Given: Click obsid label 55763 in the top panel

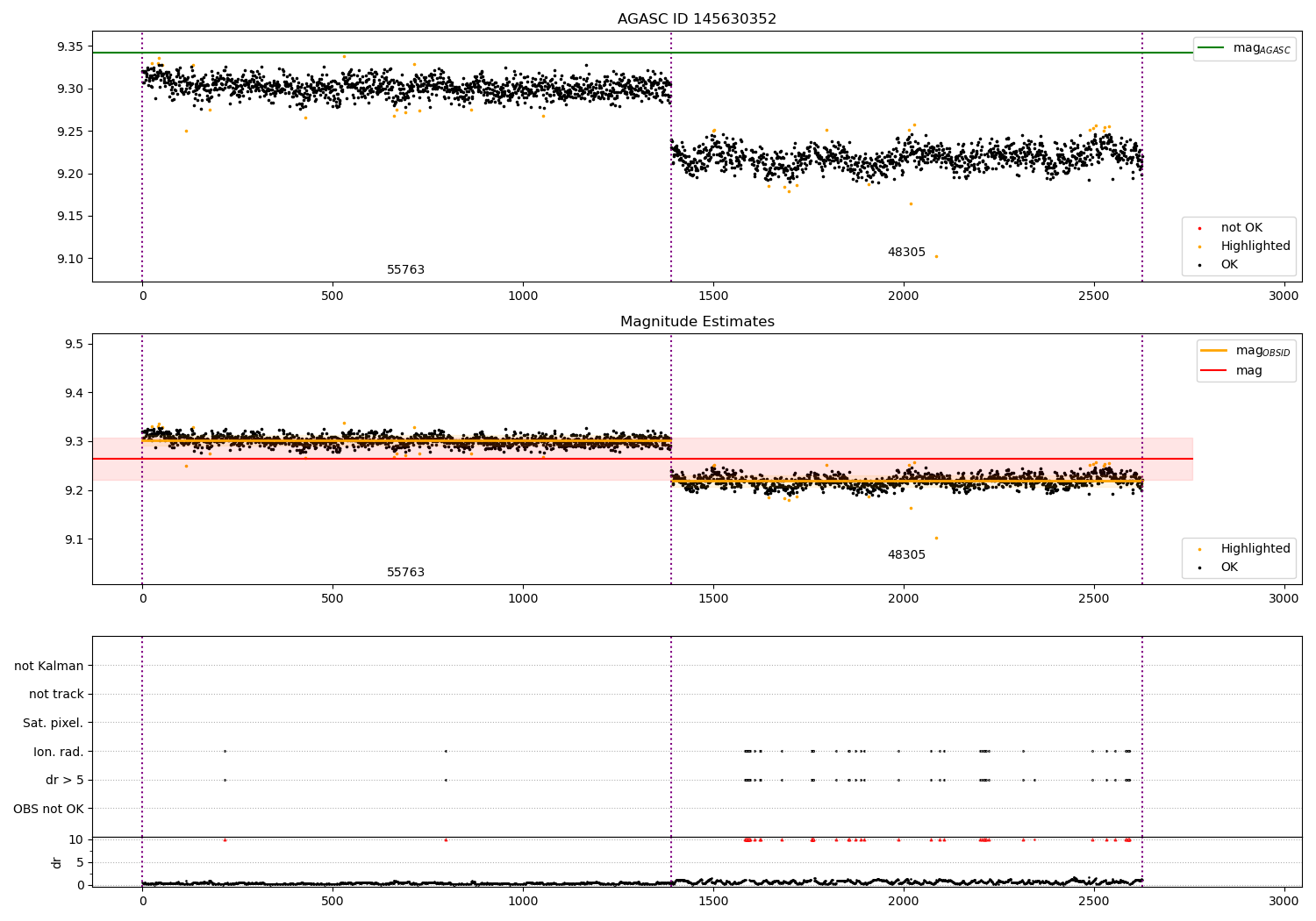Looking at the screenshot, I should tap(405, 270).
